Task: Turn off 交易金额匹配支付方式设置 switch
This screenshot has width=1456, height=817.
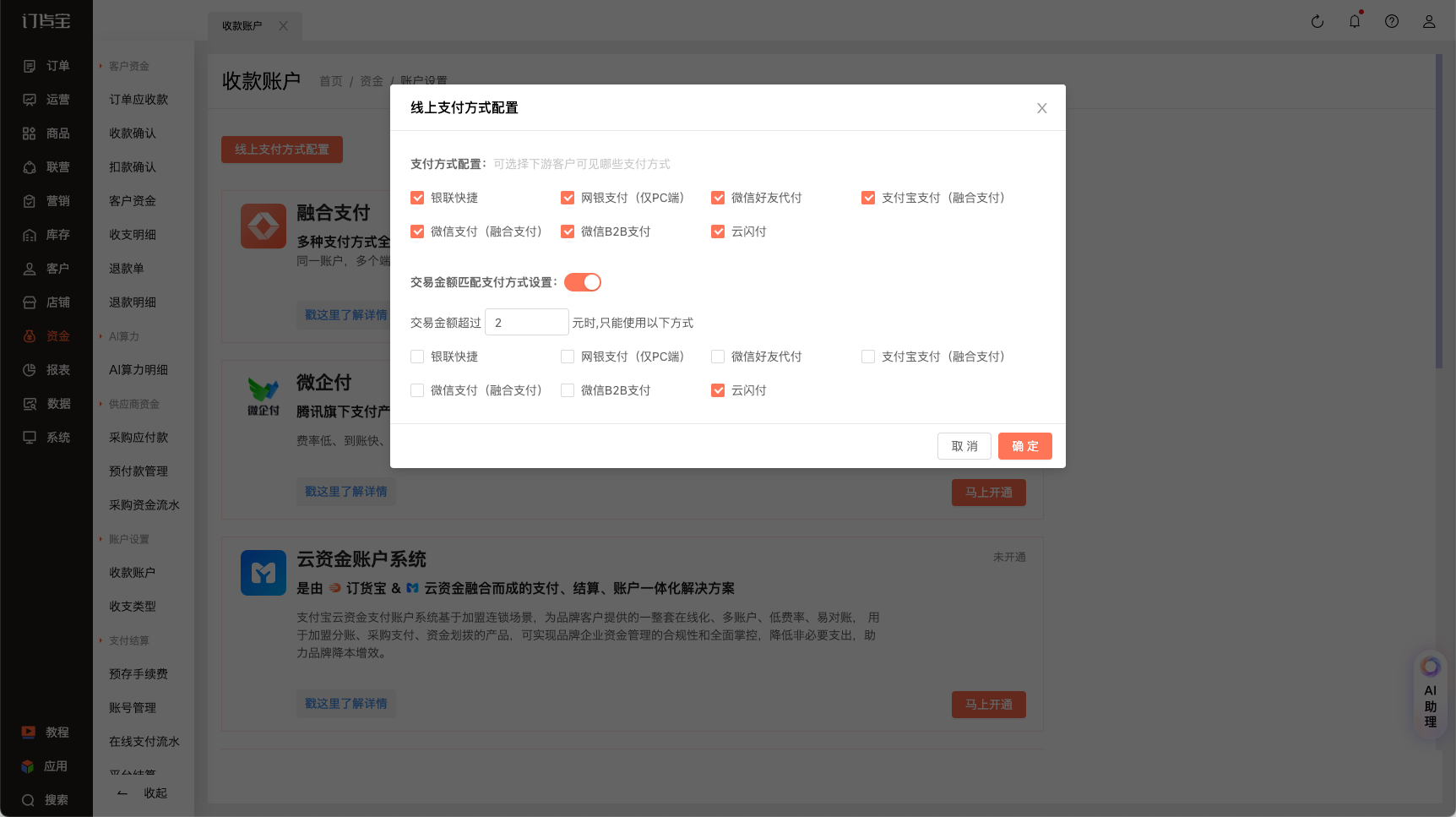Action: pos(583,282)
